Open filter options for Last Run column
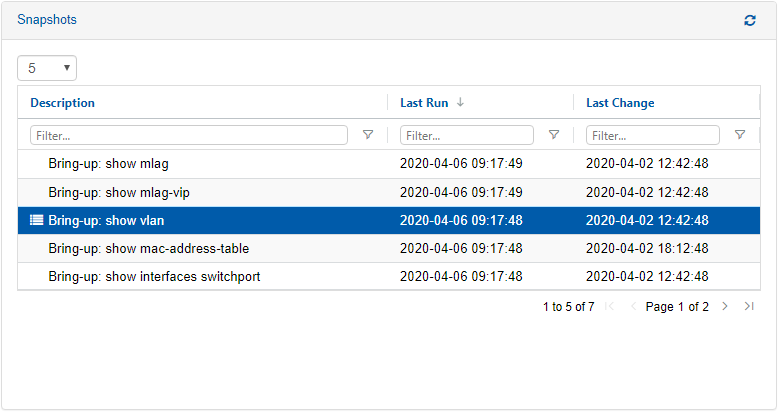The height and width of the screenshot is (412, 778). coord(554,135)
